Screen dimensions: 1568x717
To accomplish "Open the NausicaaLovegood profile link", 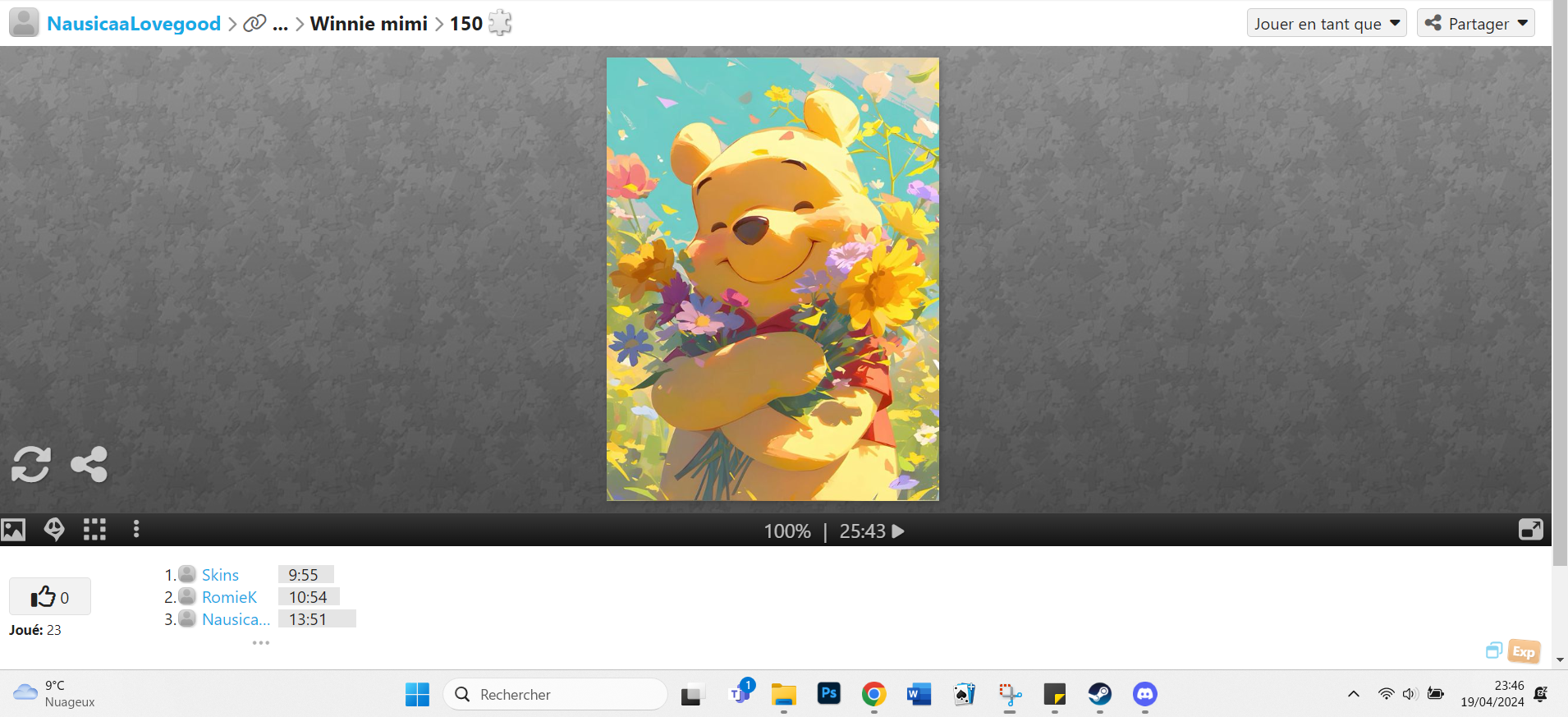I will (x=134, y=24).
